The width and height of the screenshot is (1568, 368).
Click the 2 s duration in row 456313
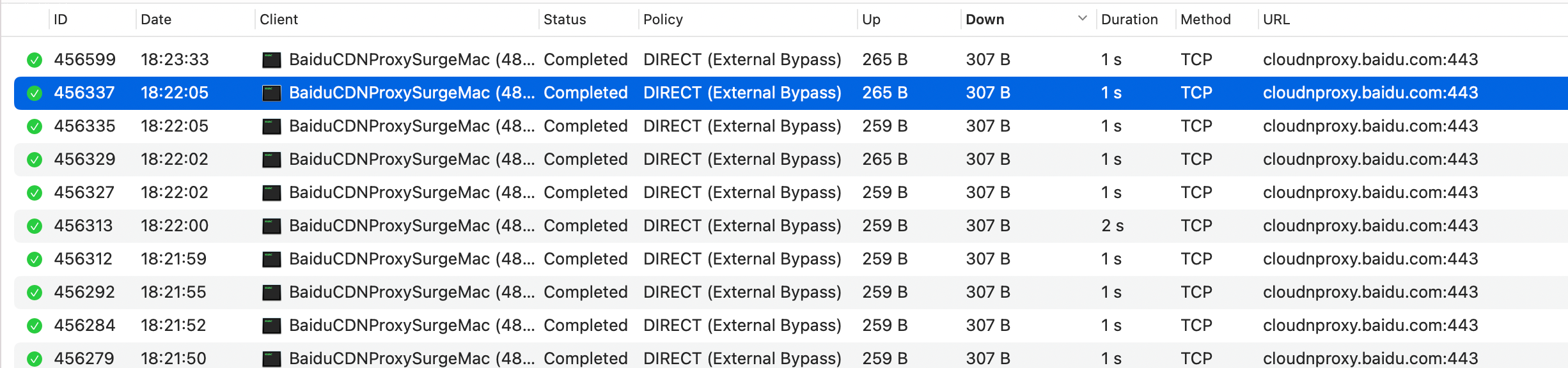click(1112, 226)
